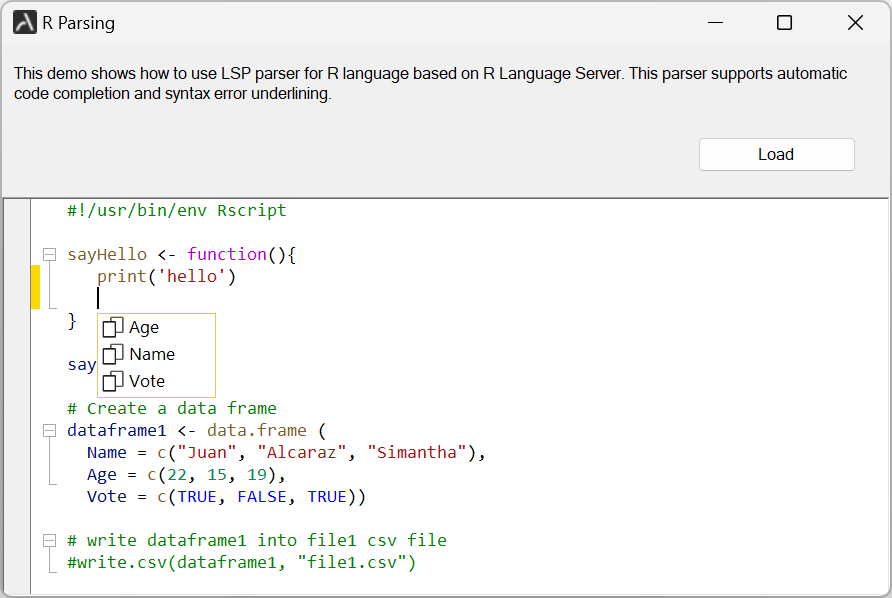
Task: Click 'data.frame' function call text
Action: [x=257, y=431]
